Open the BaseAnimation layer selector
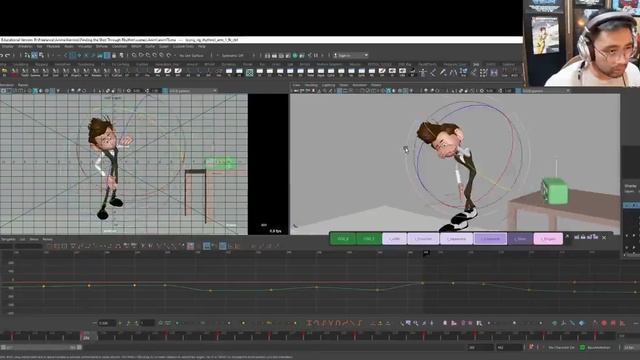This screenshot has height=360, width=640. tap(599, 347)
